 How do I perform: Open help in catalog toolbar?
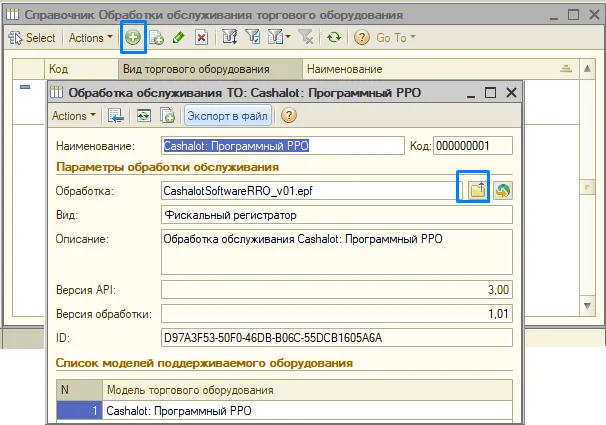pyautogui.click(x=362, y=37)
